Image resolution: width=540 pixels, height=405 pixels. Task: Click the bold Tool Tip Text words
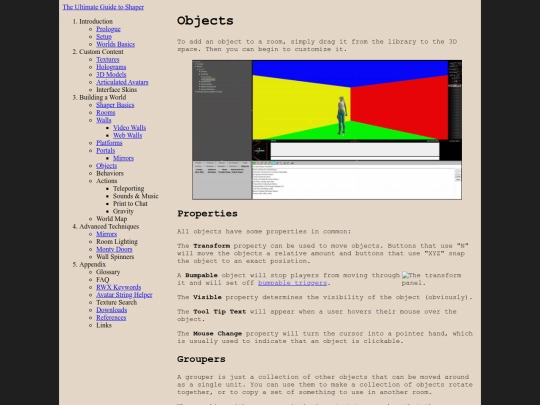tap(220, 311)
